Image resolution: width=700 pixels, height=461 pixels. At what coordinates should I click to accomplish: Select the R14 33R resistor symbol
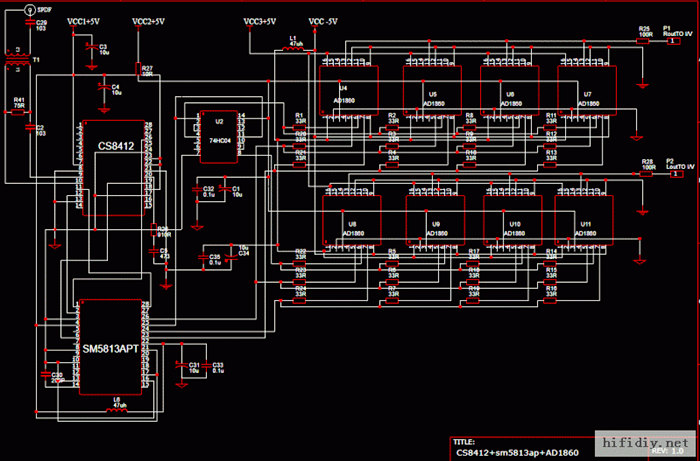click(550, 264)
